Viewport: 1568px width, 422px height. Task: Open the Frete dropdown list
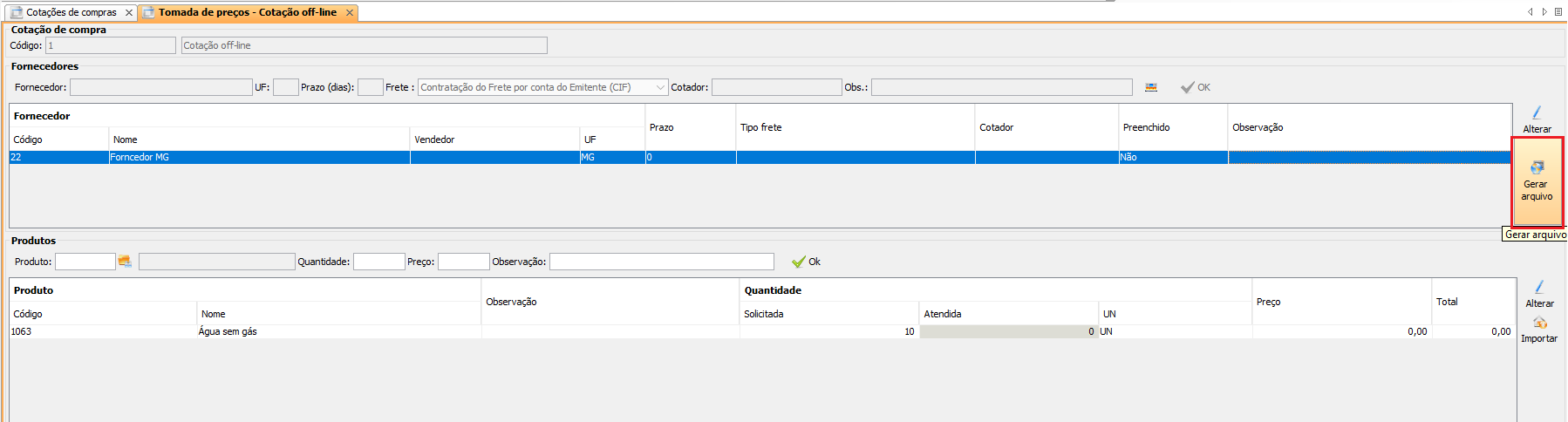point(660,87)
